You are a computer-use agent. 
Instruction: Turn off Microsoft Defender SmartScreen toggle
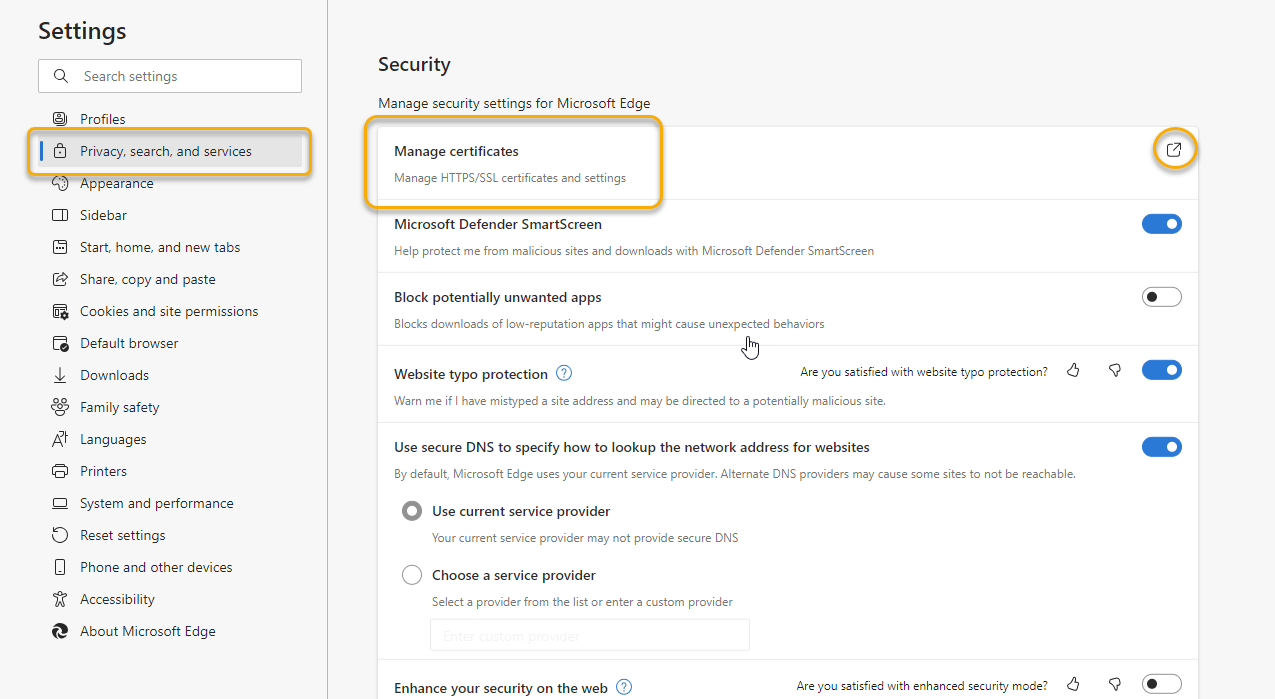[1162, 224]
